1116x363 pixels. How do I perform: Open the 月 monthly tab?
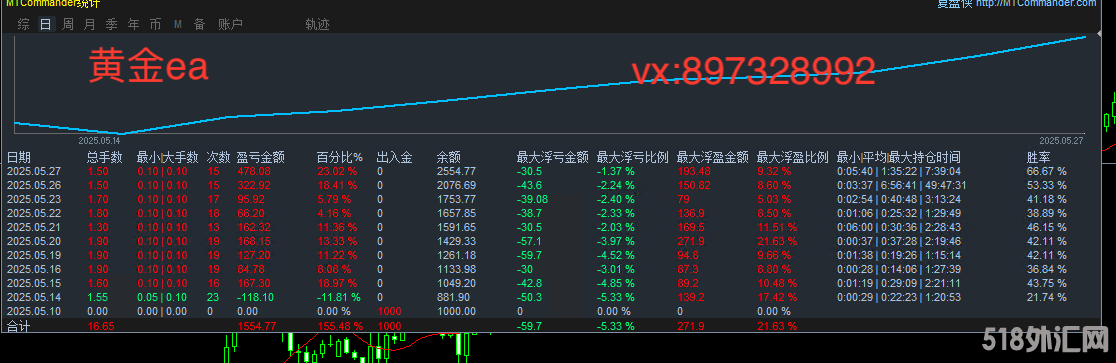coord(90,25)
